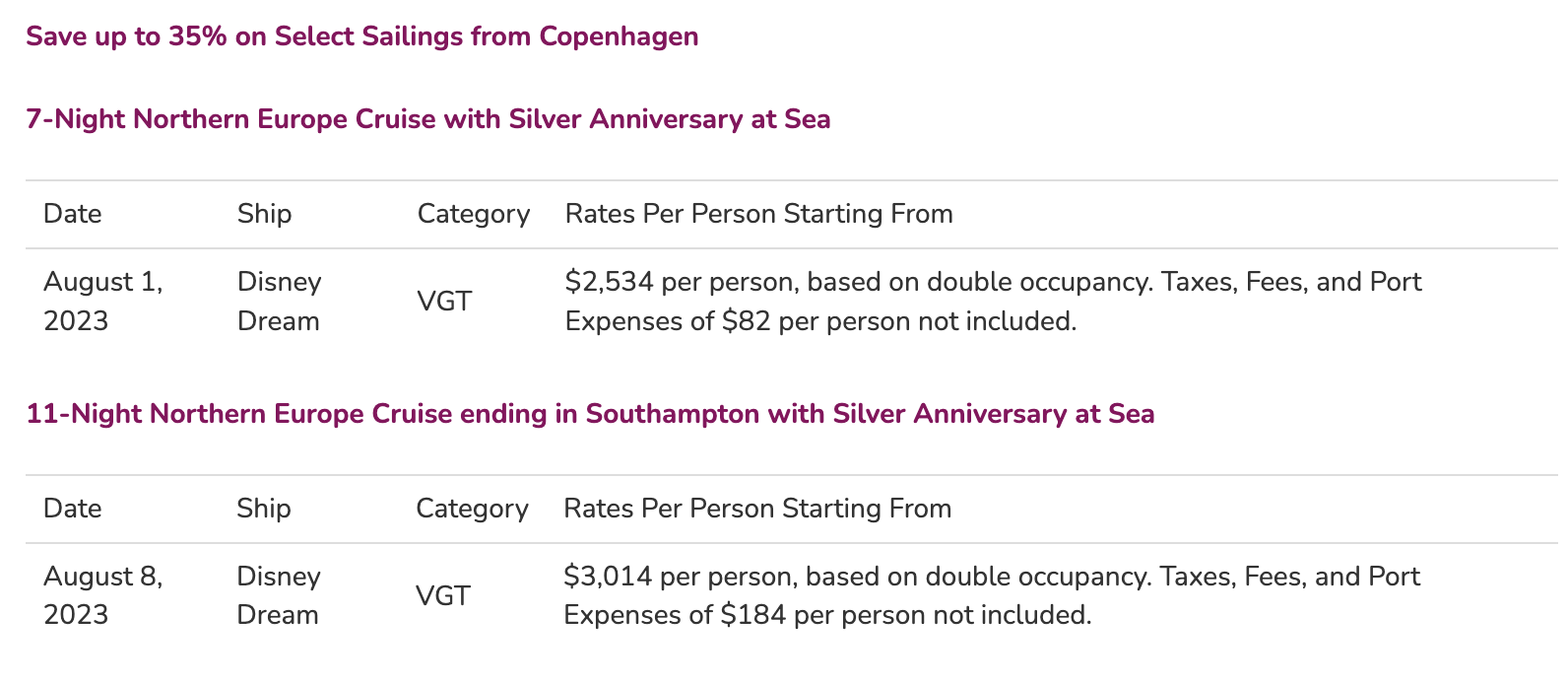Select the Ship header in the 11-Night table
1568x684 pixels.
tap(264, 509)
